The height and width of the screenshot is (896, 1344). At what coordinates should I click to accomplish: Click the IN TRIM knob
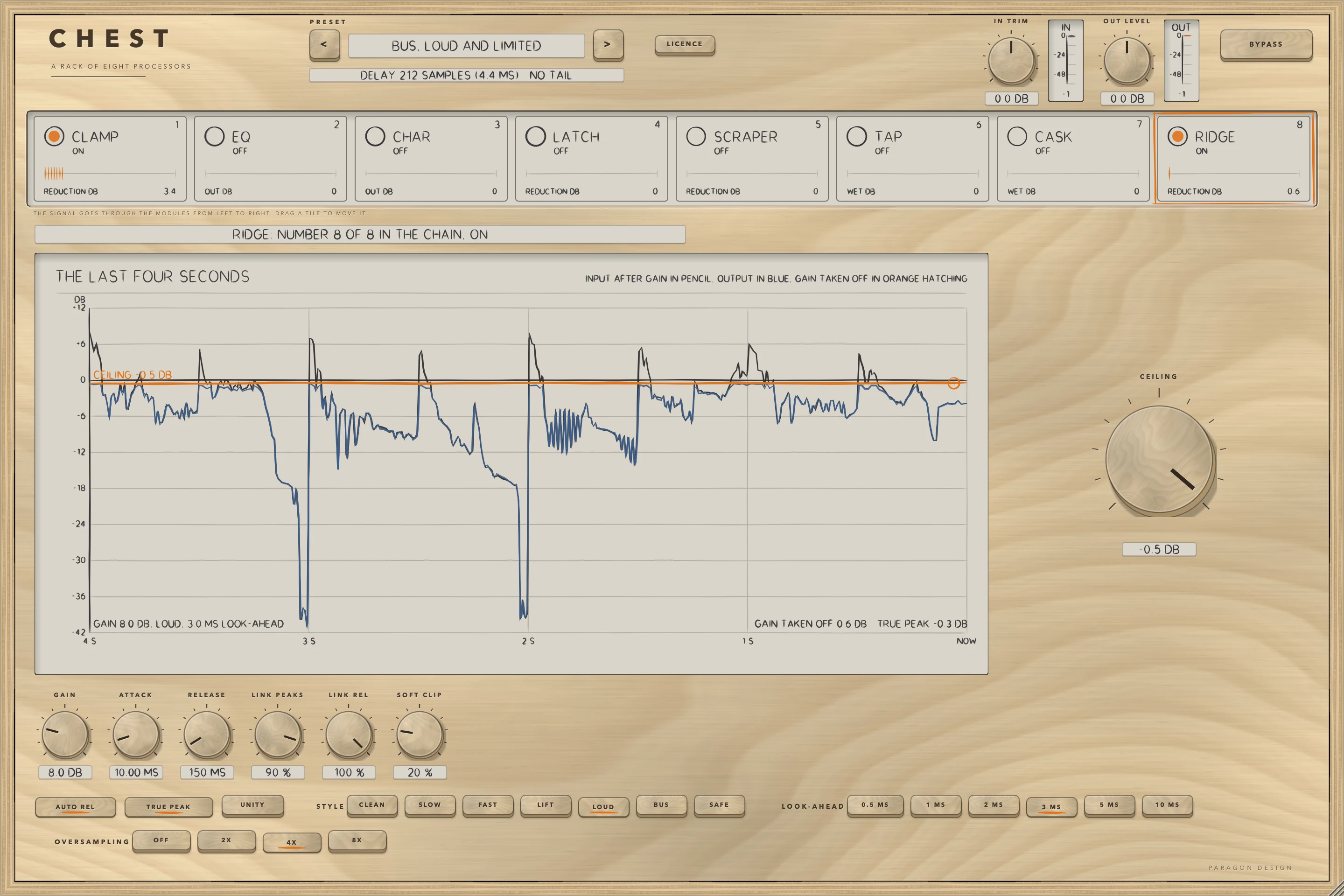click(x=1011, y=61)
